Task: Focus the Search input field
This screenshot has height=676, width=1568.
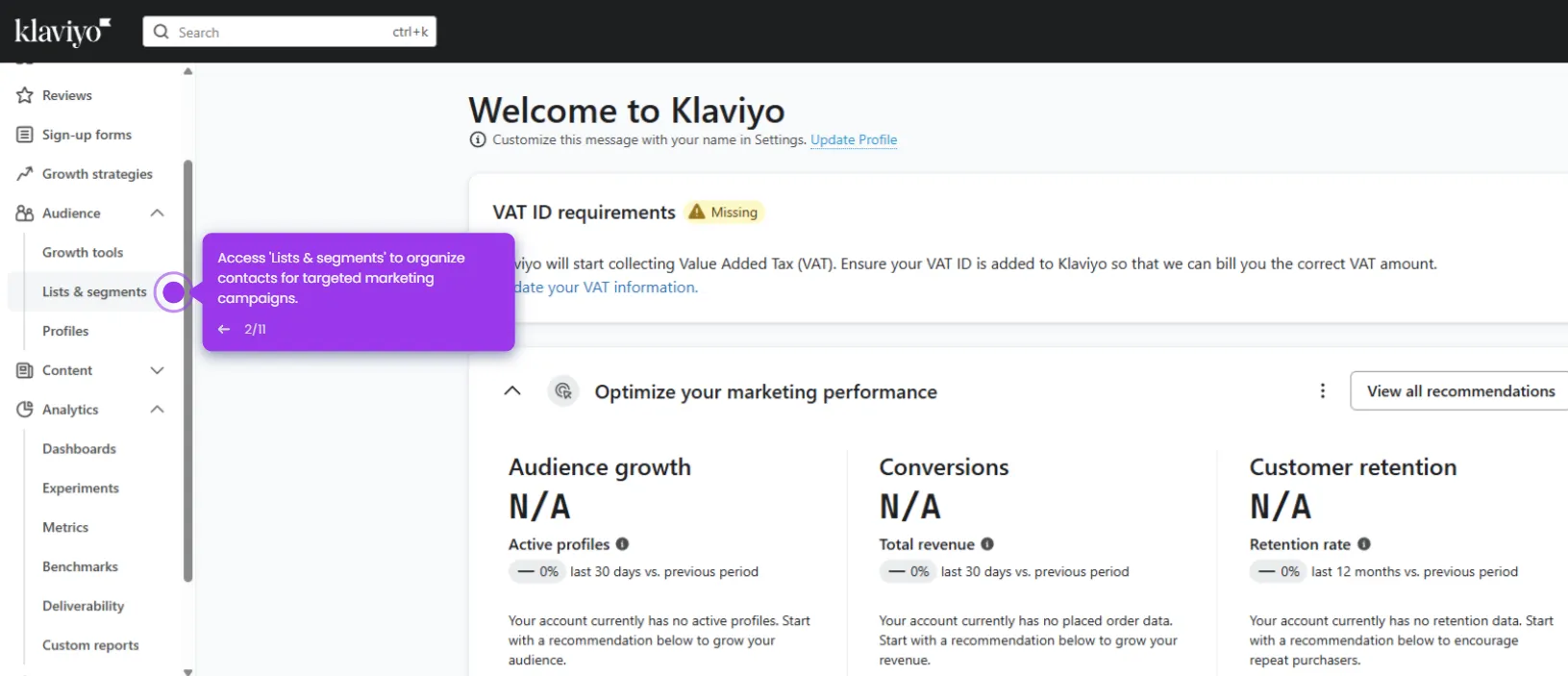Action: coord(289,32)
